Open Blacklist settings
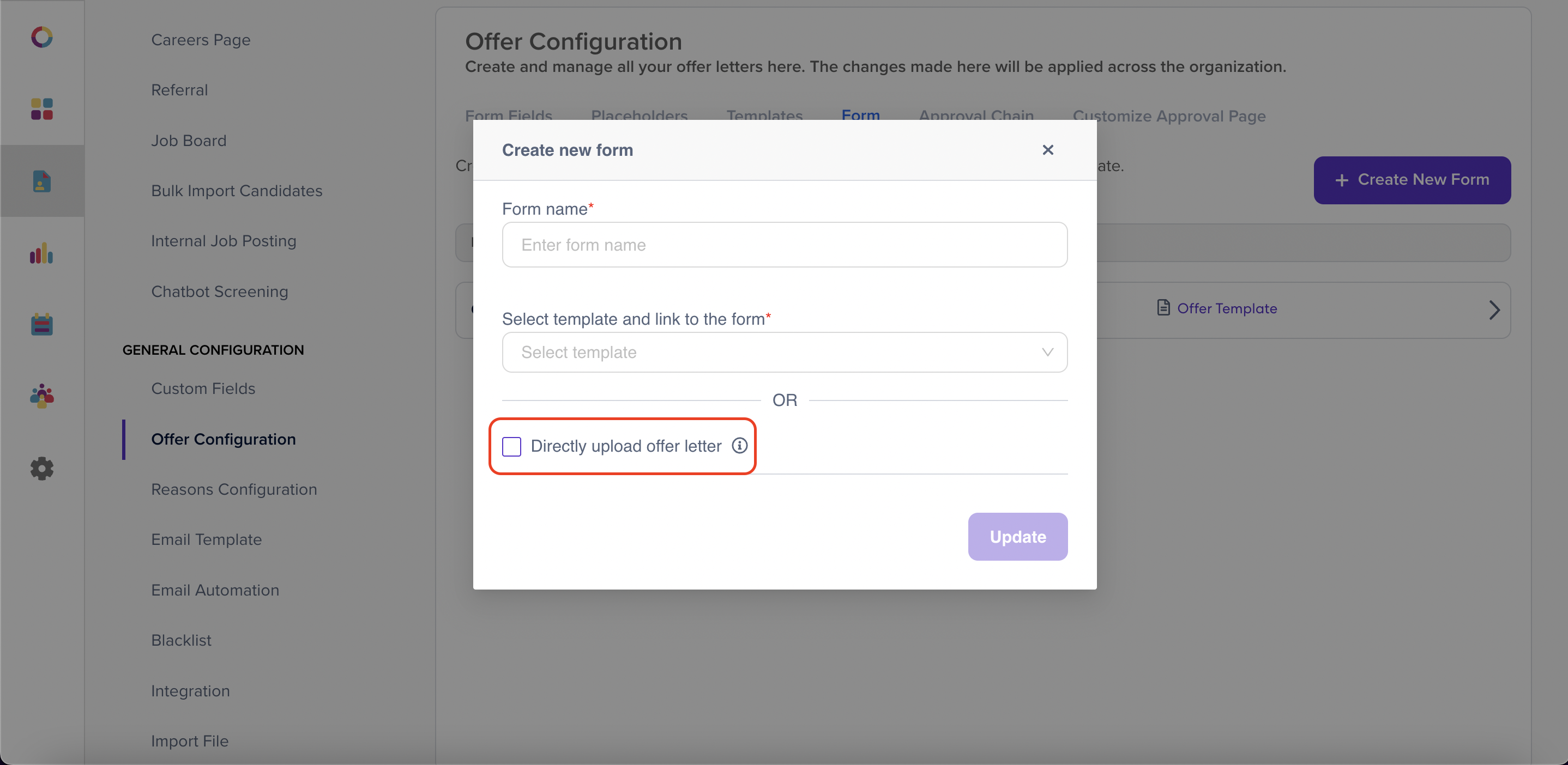1568x765 pixels. pos(182,640)
